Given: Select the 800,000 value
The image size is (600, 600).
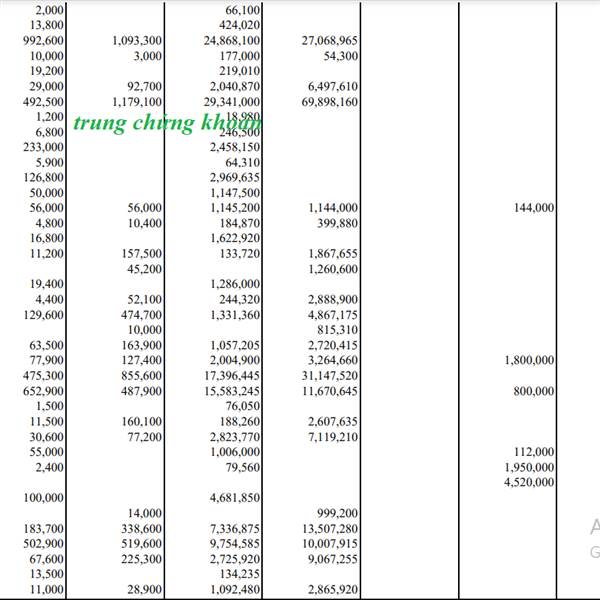Looking at the screenshot, I should [x=534, y=391].
